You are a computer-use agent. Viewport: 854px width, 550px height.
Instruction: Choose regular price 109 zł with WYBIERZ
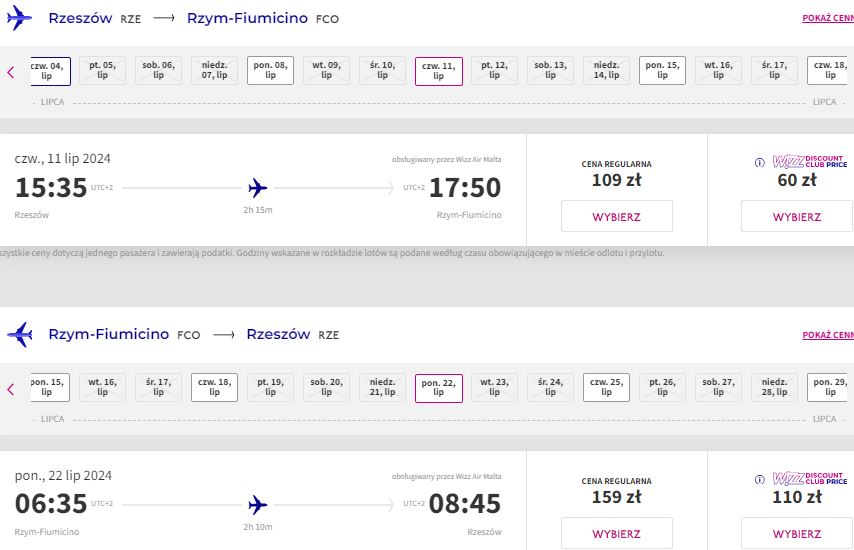(617, 216)
